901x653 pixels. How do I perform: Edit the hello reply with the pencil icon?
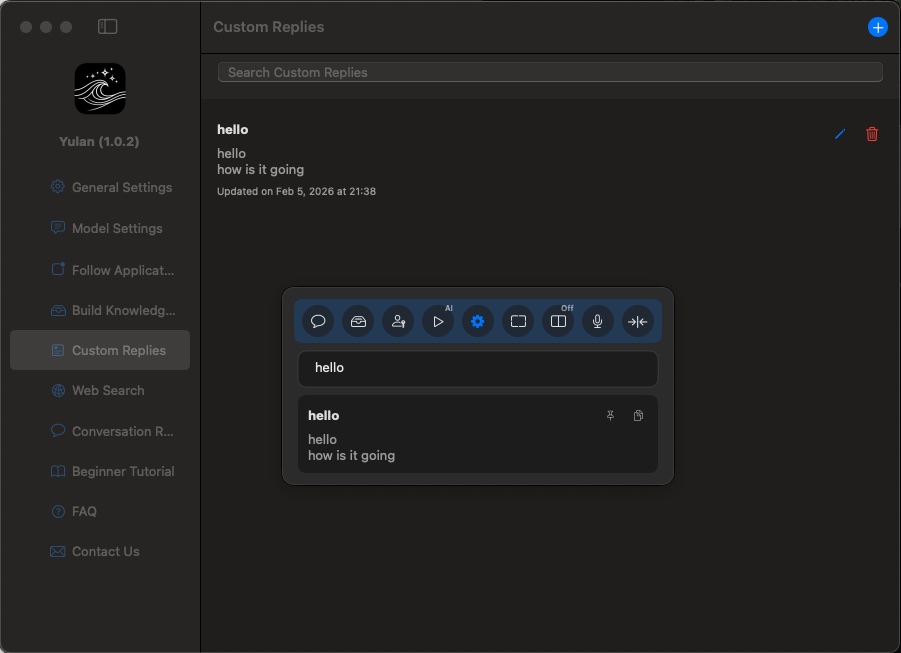coord(840,133)
